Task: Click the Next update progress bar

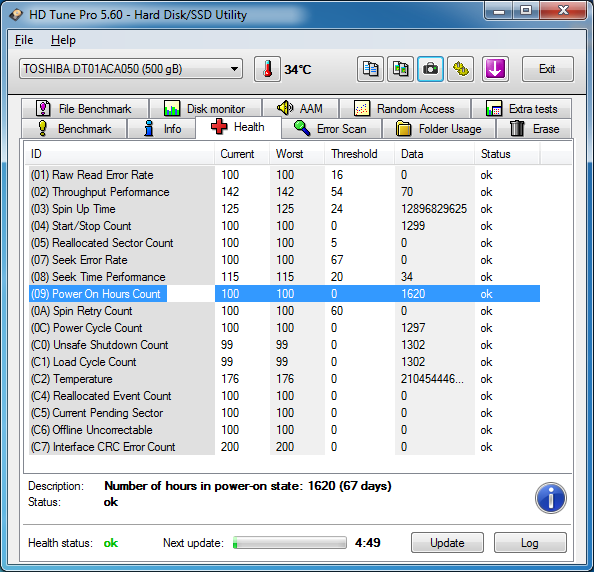Action: [290, 542]
